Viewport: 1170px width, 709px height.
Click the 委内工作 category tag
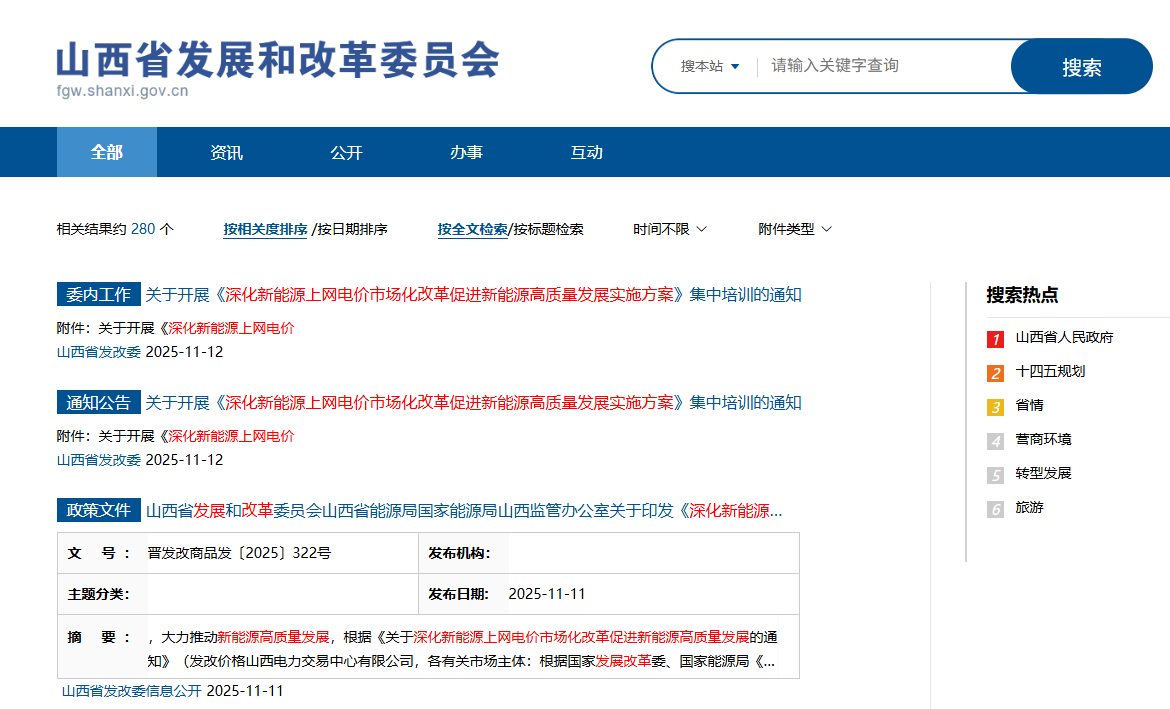(x=98, y=295)
